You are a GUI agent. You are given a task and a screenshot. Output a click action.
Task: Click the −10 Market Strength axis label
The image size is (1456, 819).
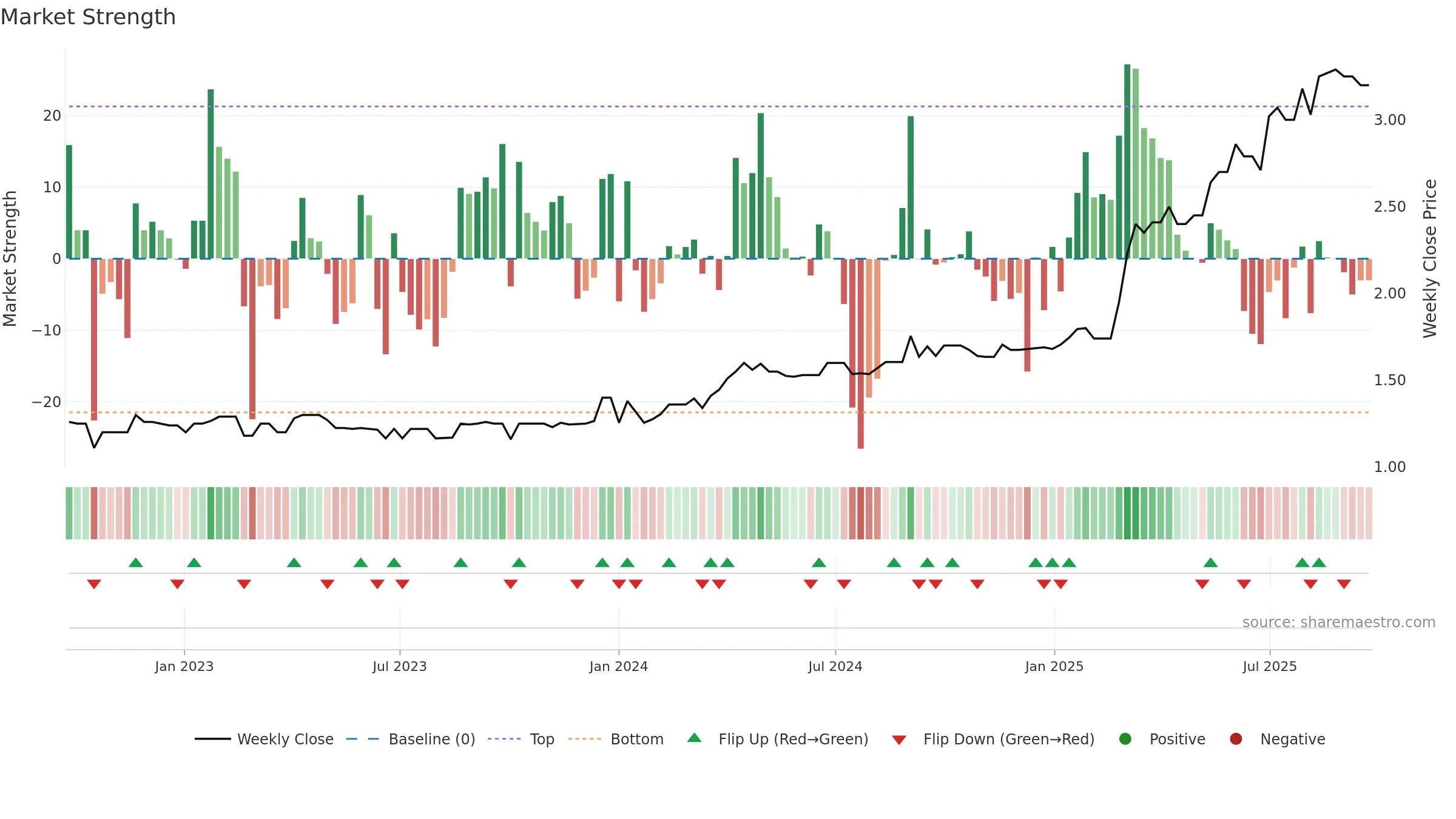pos(47,331)
